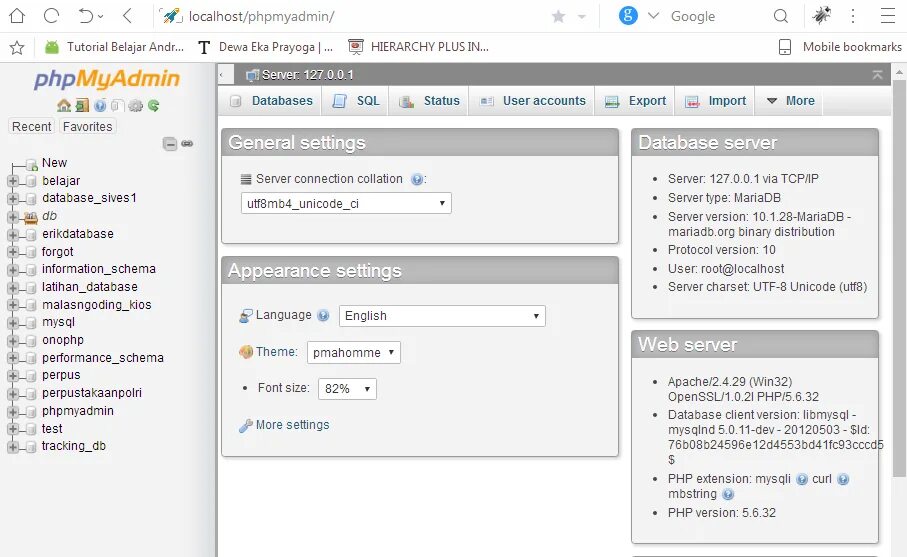
Task: Click the link with main panel icon
Action: tap(187, 144)
